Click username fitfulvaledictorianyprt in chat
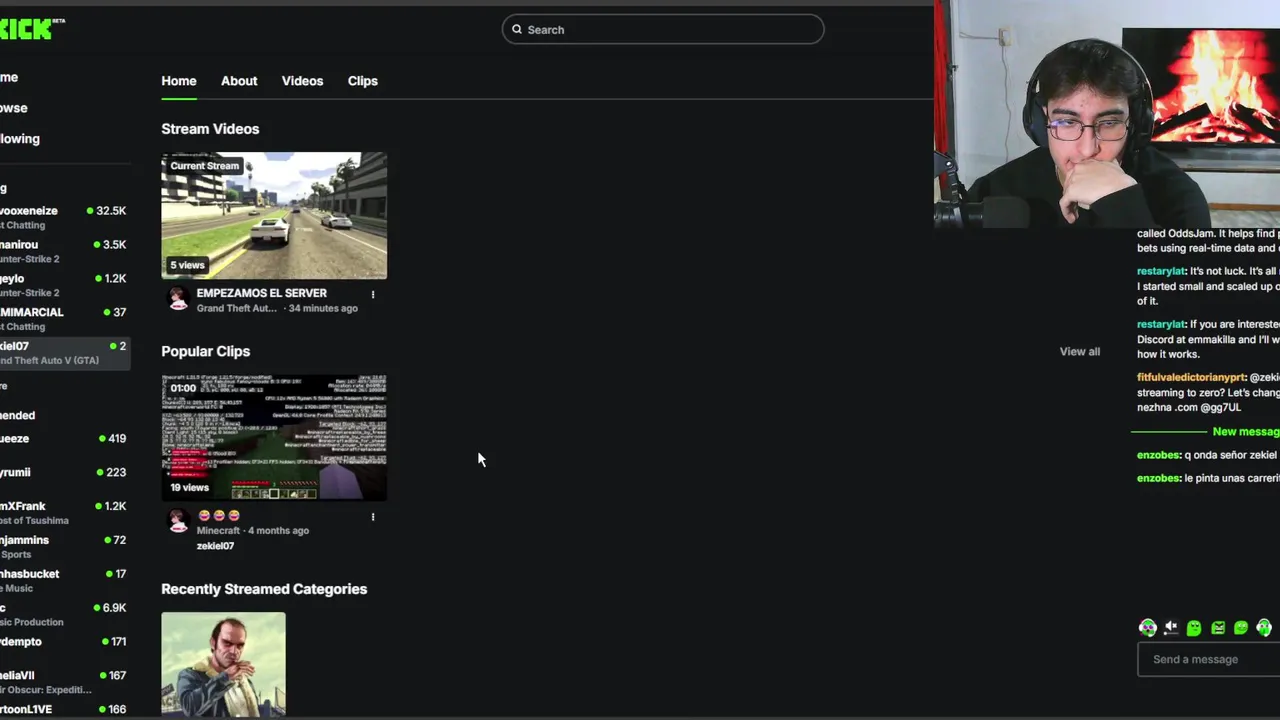 tap(1191, 378)
